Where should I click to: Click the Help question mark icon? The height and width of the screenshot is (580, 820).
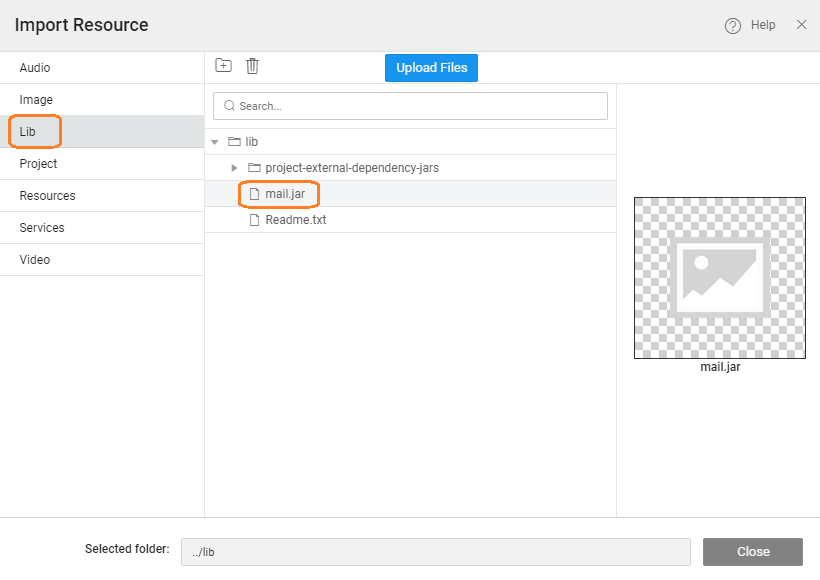coord(732,26)
